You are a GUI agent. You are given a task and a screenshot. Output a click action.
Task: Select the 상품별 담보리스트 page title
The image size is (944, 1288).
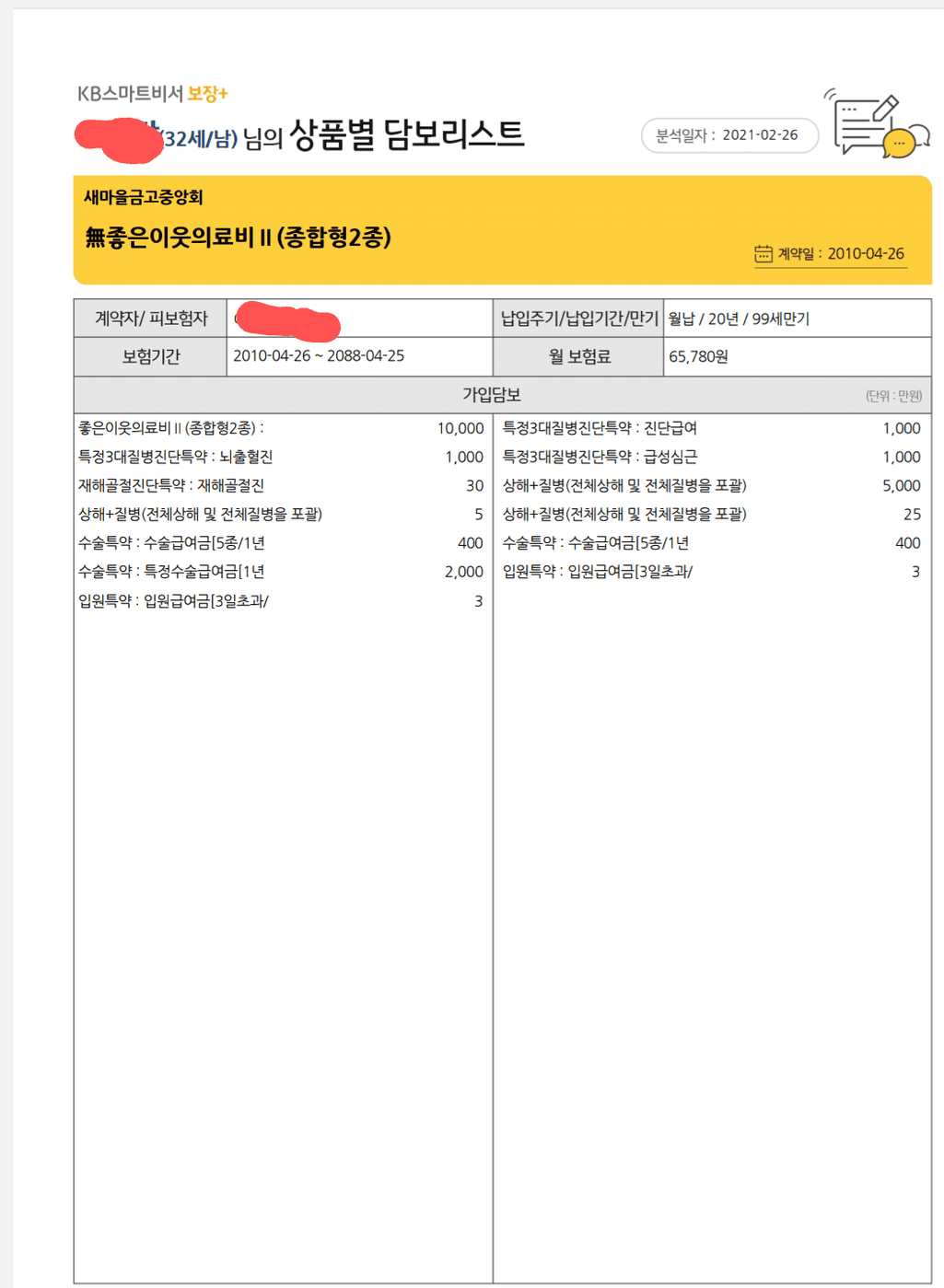[x=406, y=135]
